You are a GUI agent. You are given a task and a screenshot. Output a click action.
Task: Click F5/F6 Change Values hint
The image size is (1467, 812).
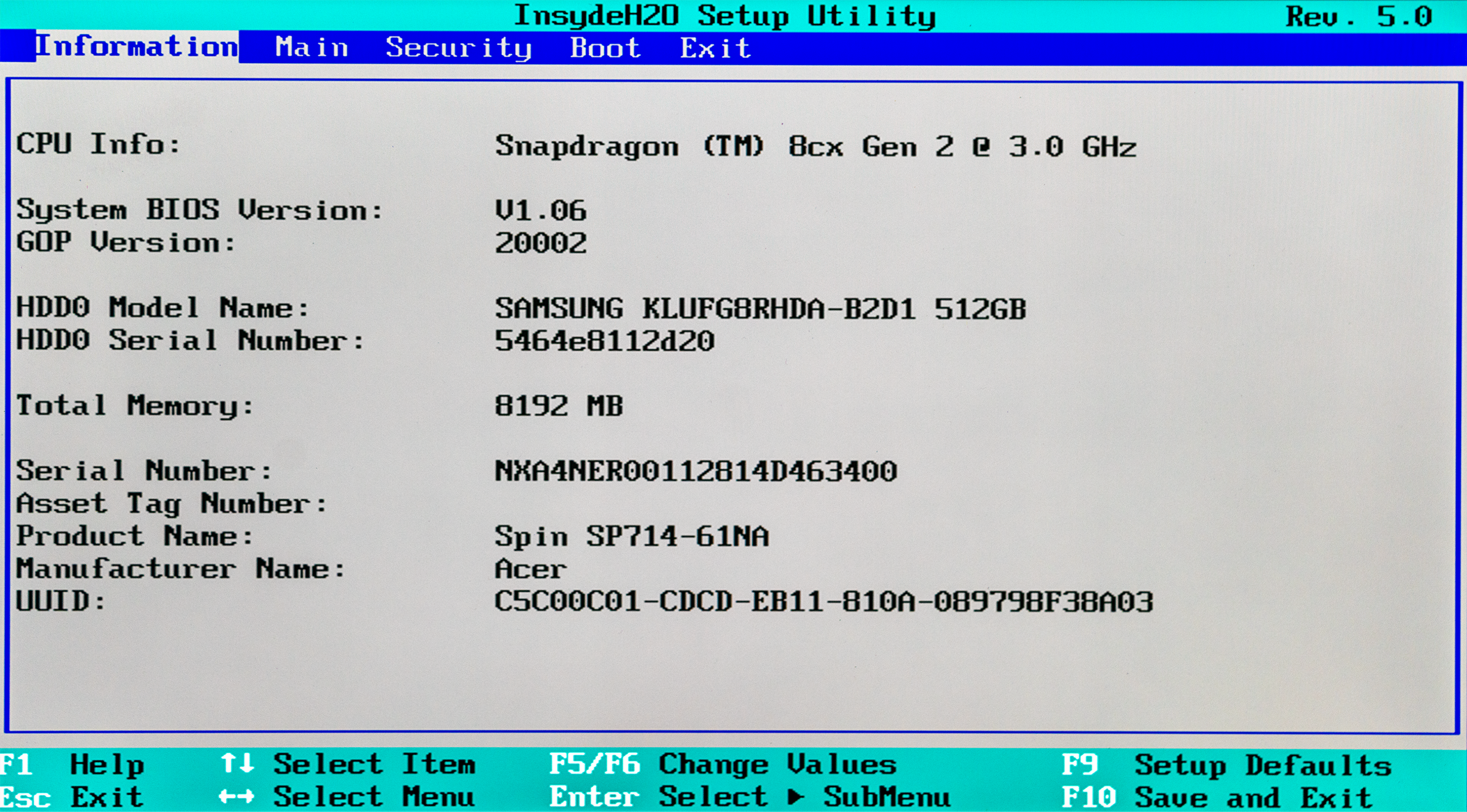point(722,764)
